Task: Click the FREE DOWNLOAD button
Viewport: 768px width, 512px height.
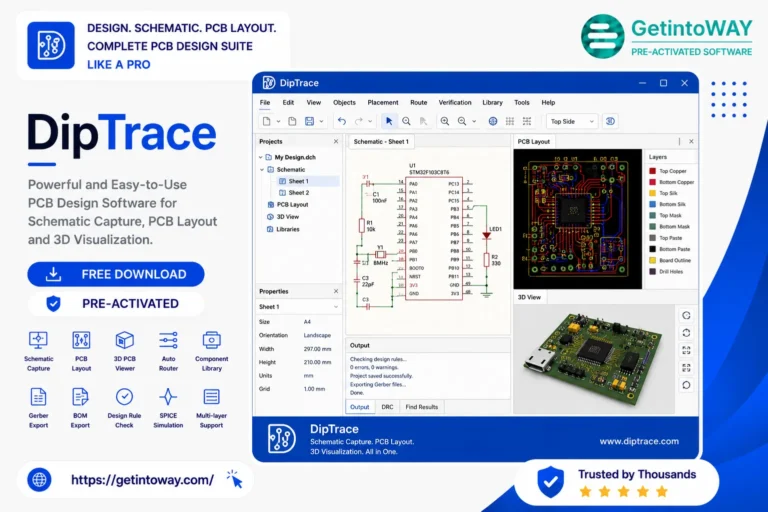Action: (x=116, y=274)
